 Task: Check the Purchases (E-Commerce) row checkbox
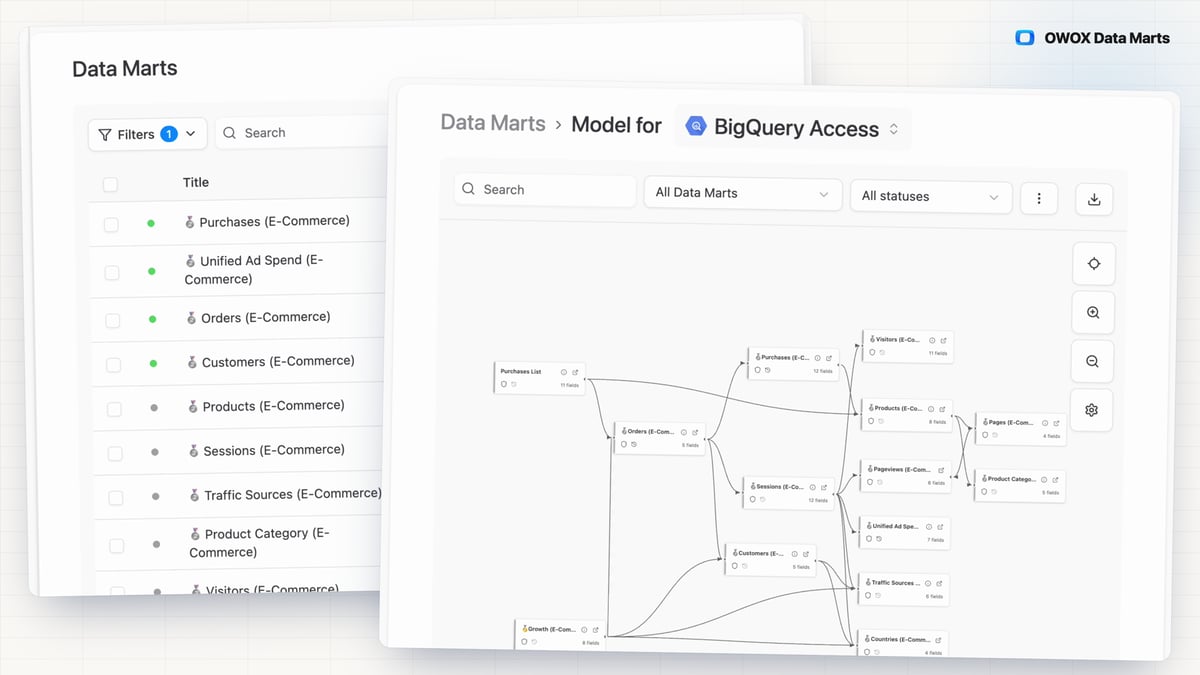(111, 224)
